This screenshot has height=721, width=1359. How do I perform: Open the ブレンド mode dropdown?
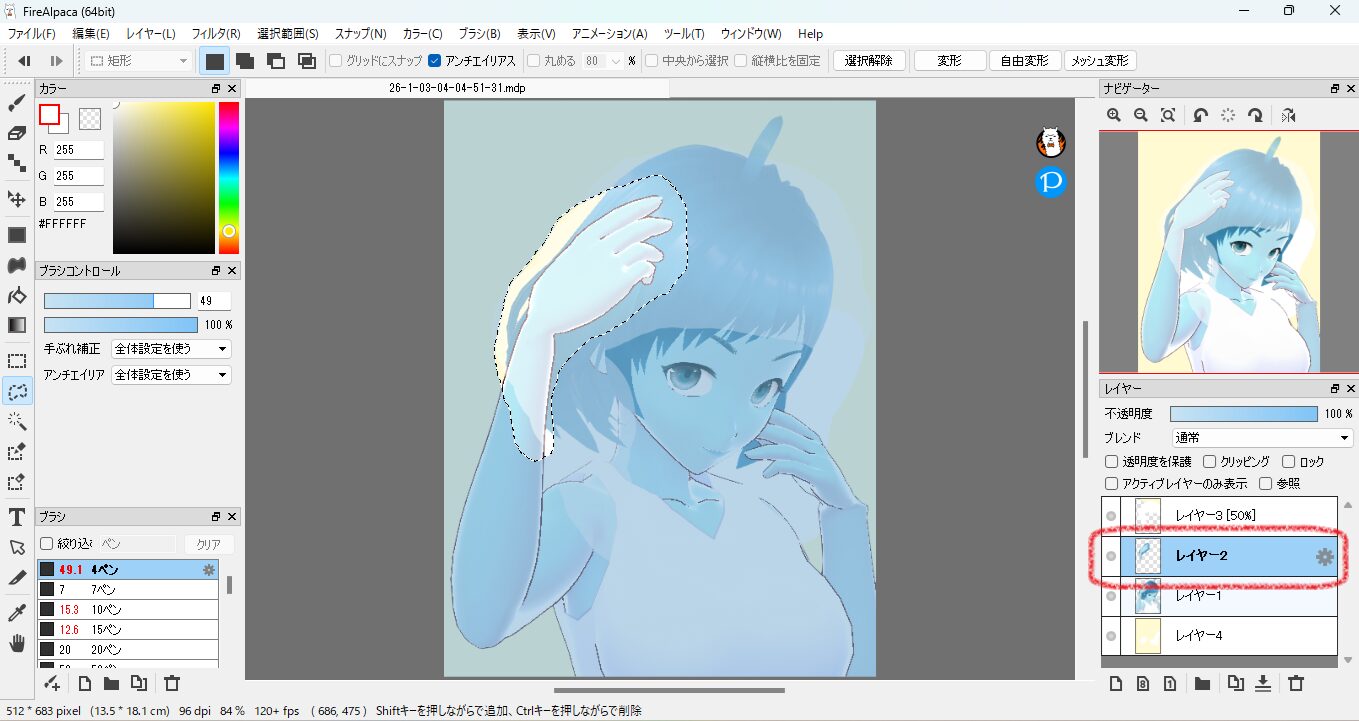point(1262,438)
